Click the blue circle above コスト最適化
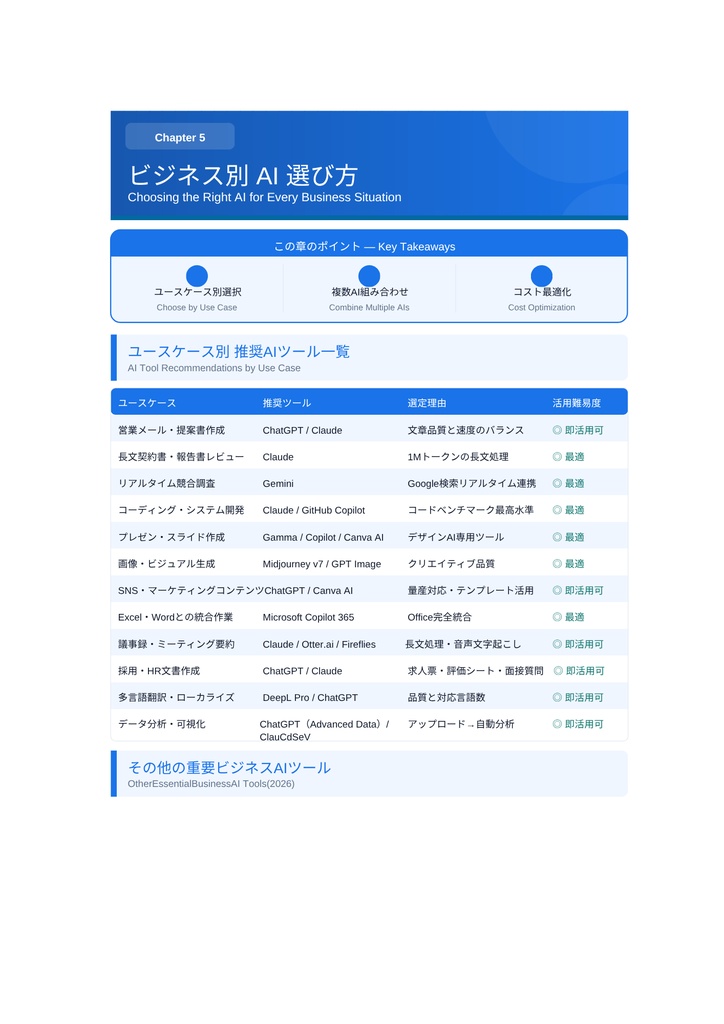The height and width of the screenshot is (1024, 724). click(x=541, y=276)
